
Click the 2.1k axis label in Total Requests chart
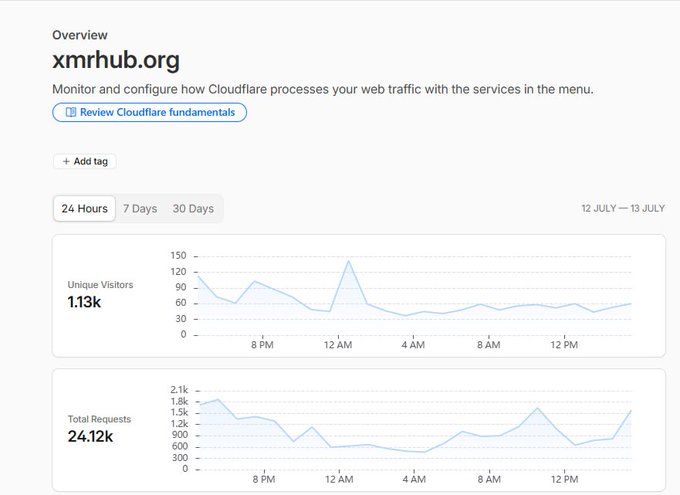coord(179,390)
